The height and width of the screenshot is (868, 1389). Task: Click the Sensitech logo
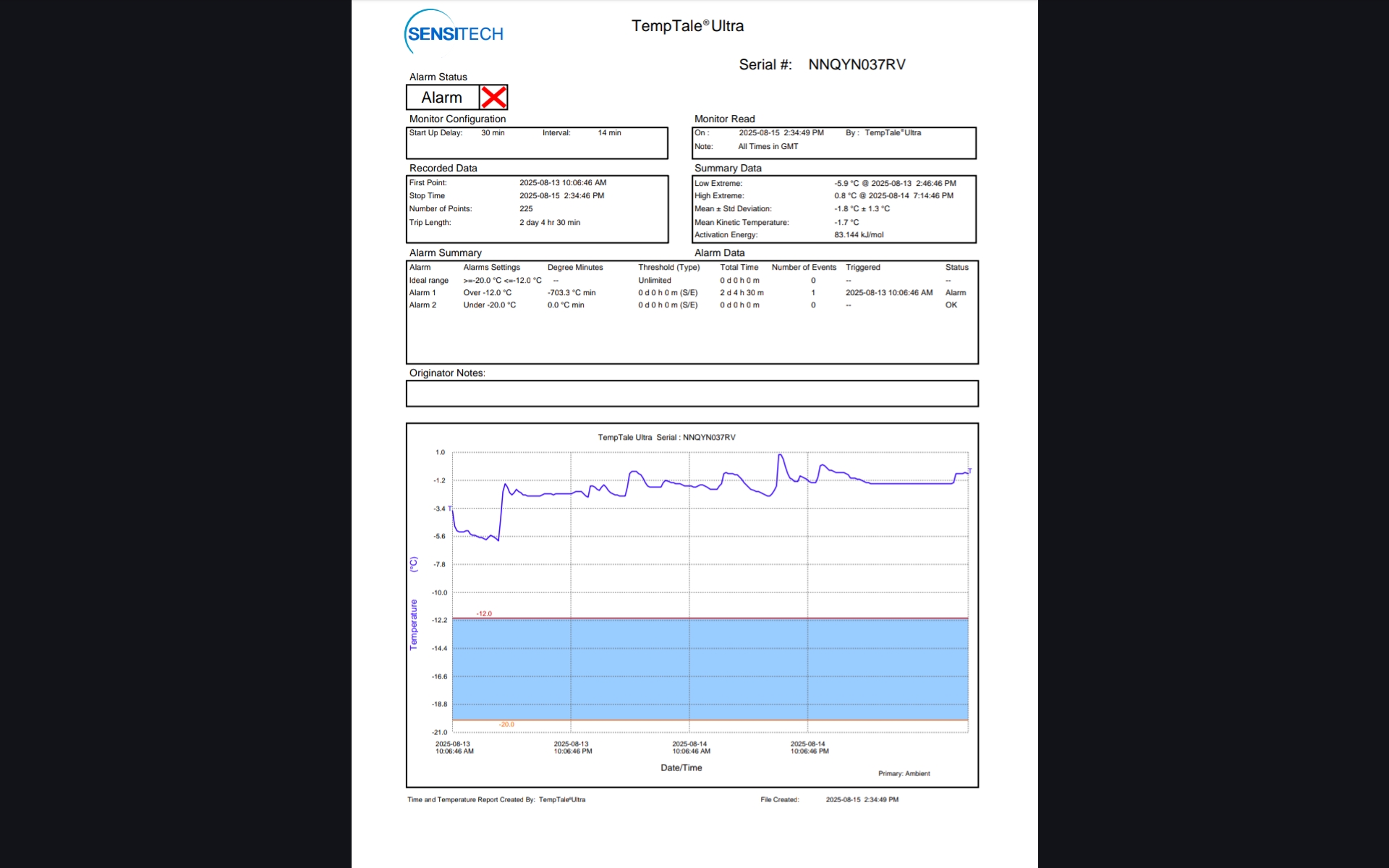pos(454,33)
